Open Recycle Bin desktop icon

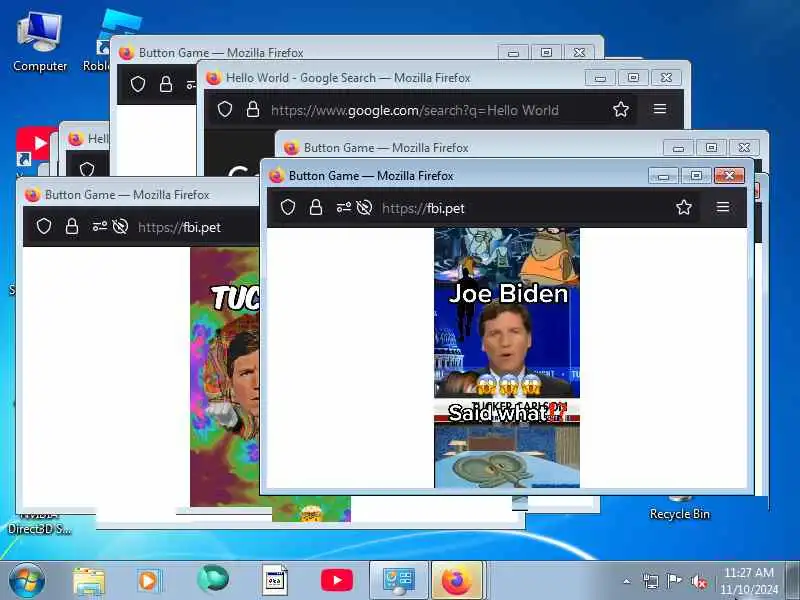click(x=680, y=510)
